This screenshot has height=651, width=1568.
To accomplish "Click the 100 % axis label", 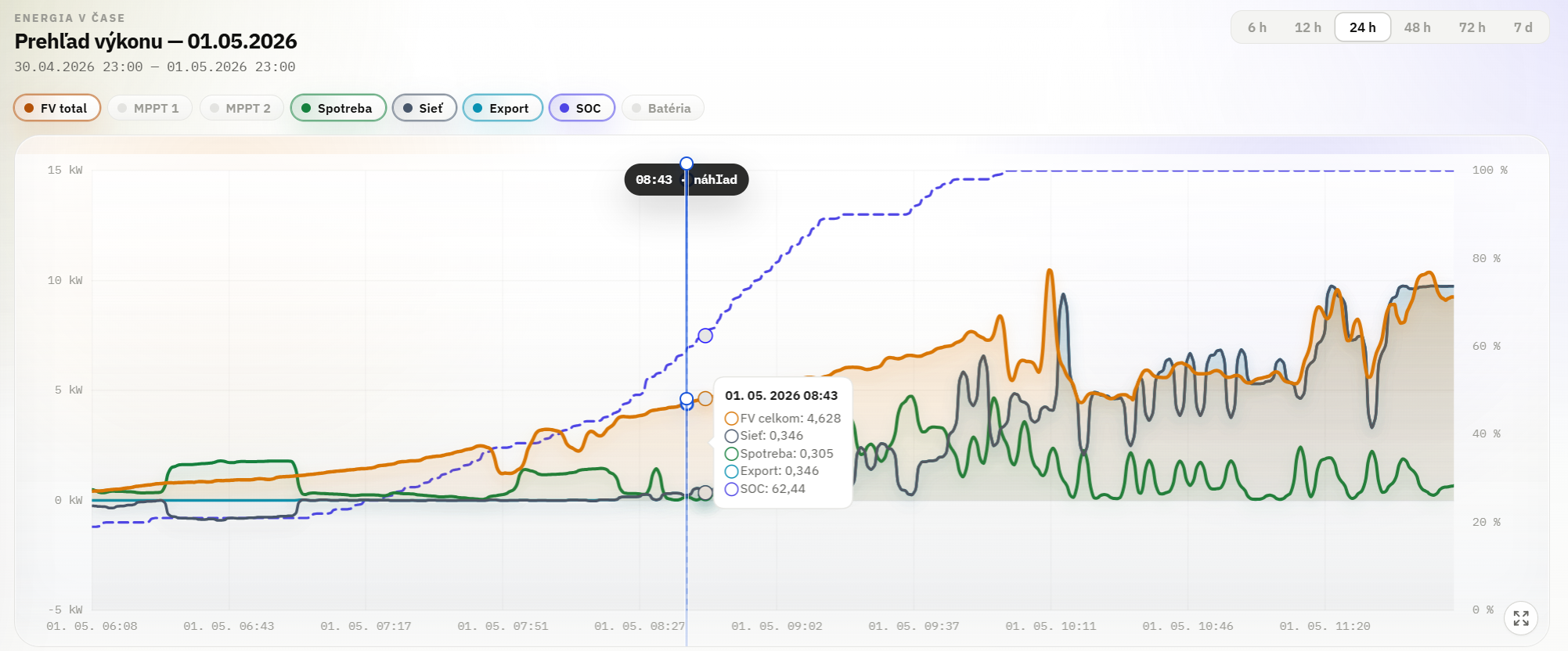I will point(1490,171).
